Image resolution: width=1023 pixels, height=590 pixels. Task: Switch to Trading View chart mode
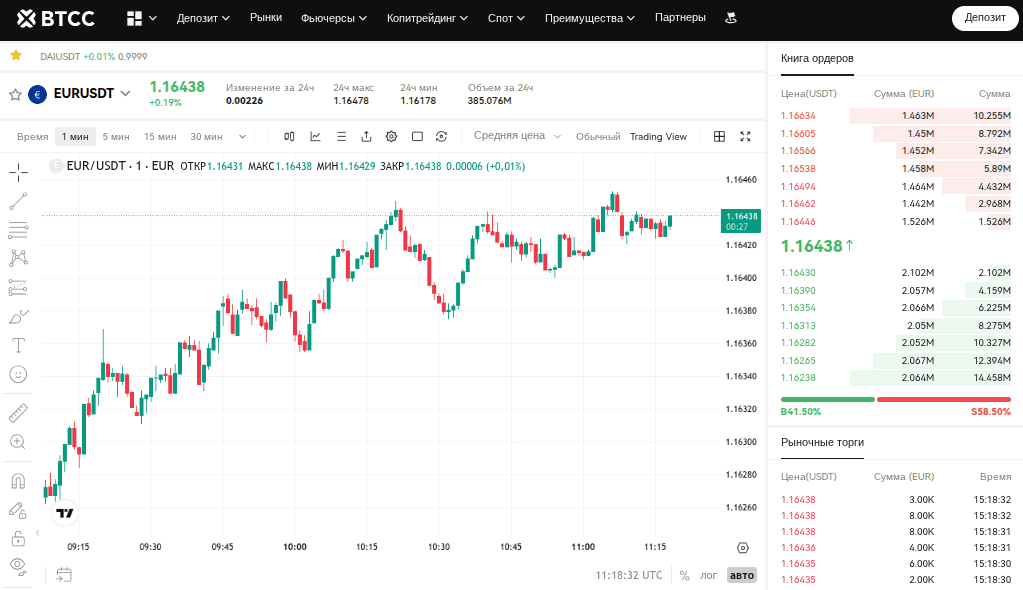click(x=658, y=136)
